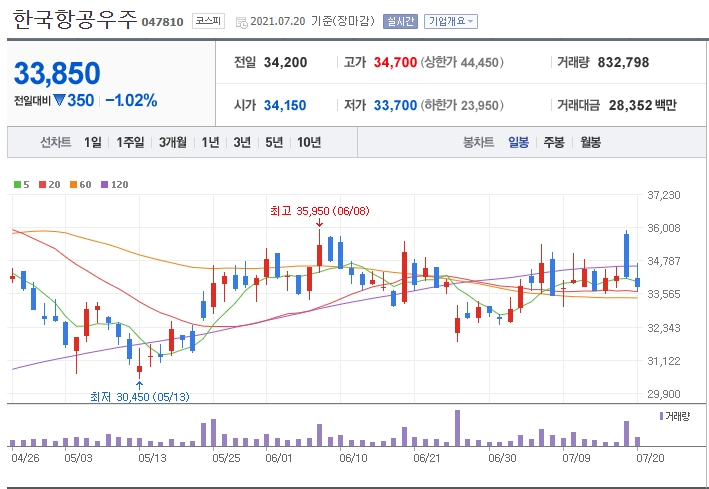Screen dimensions: 709x489
Task: Switch to 월봉 monthly candle chart
Action: coord(591,142)
